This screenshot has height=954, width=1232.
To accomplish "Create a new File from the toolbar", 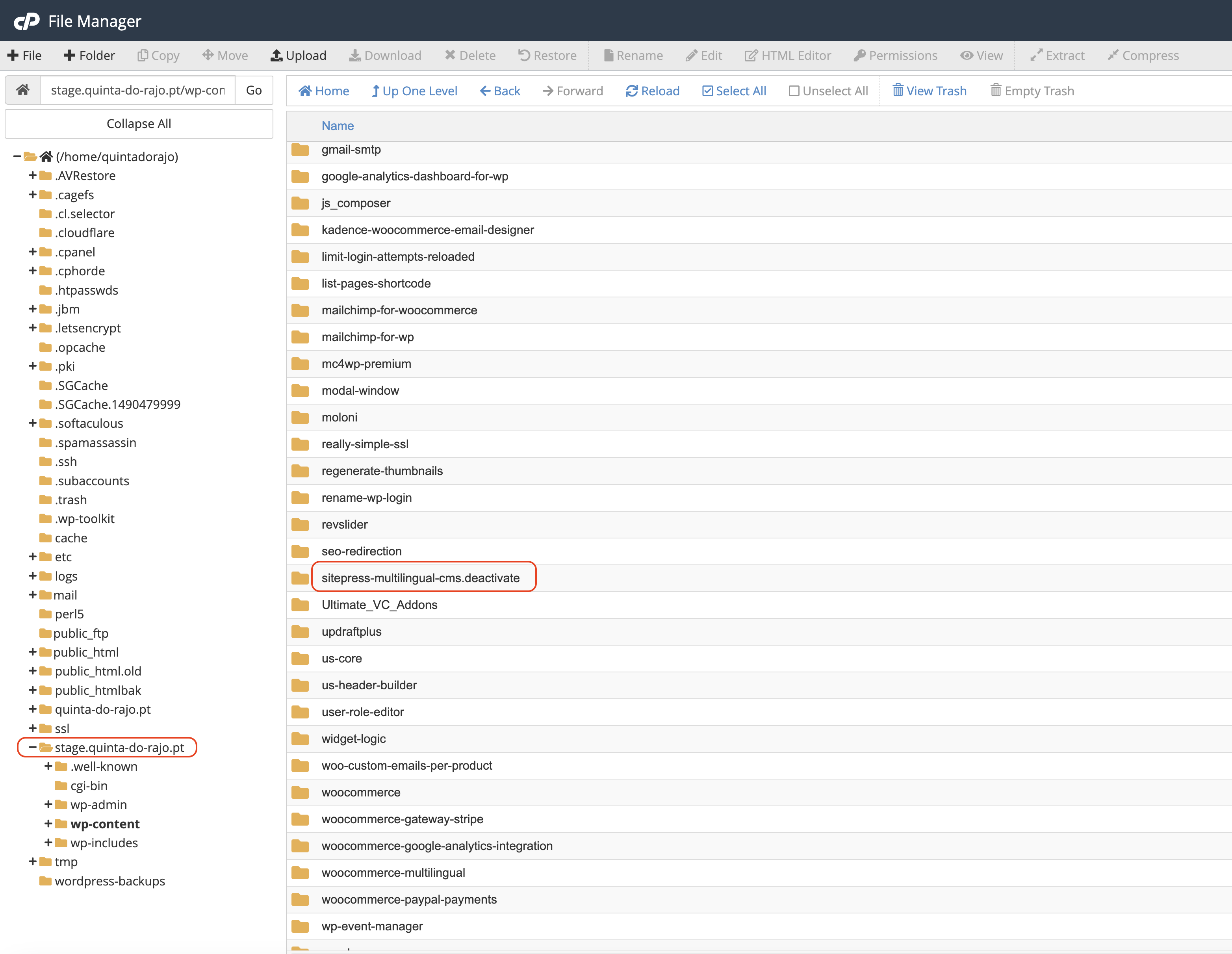I will tap(25, 55).
